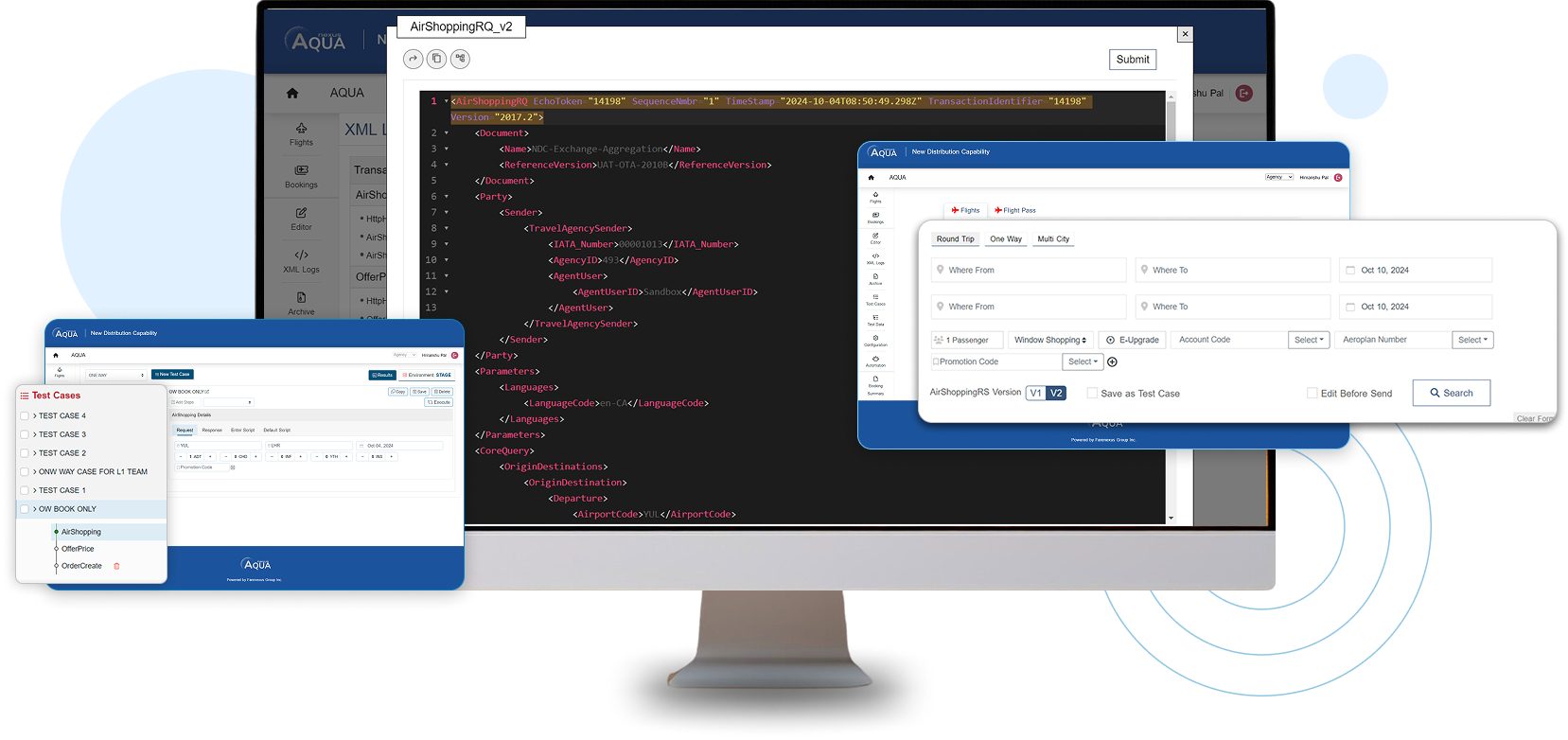Tick the ONW WAY CASE FOR L1 TEAM checkbox

pyautogui.click(x=25, y=471)
